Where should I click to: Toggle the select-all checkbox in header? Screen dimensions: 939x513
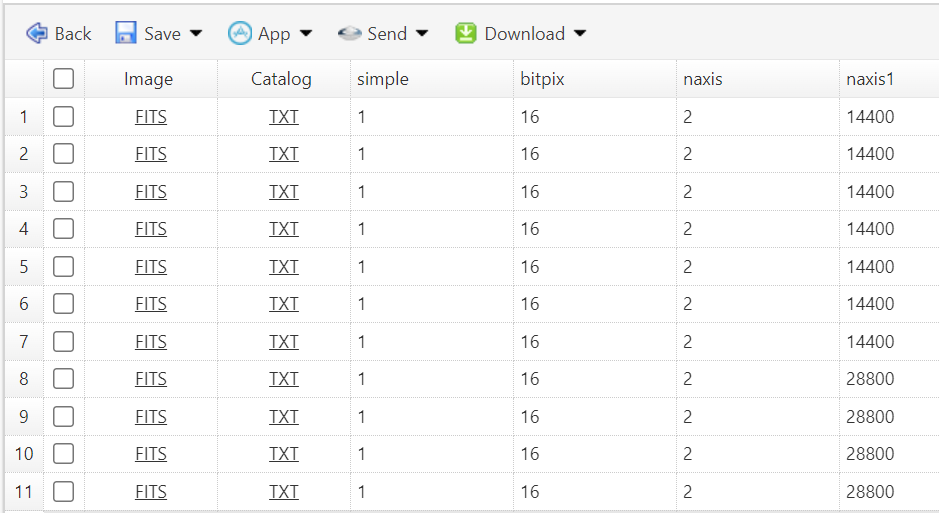click(x=64, y=79)
